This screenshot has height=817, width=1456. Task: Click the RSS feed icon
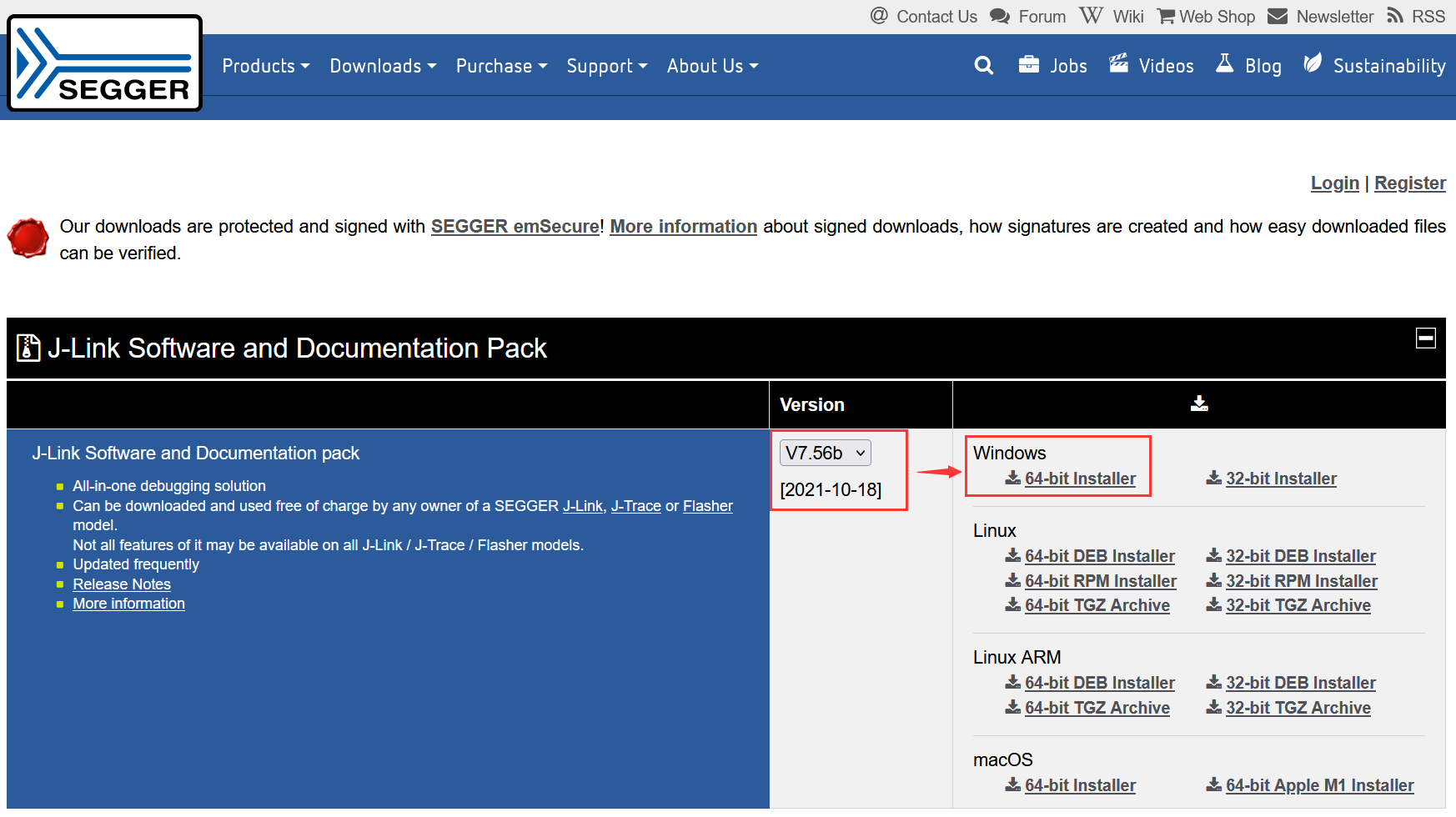coord(1395,16)
